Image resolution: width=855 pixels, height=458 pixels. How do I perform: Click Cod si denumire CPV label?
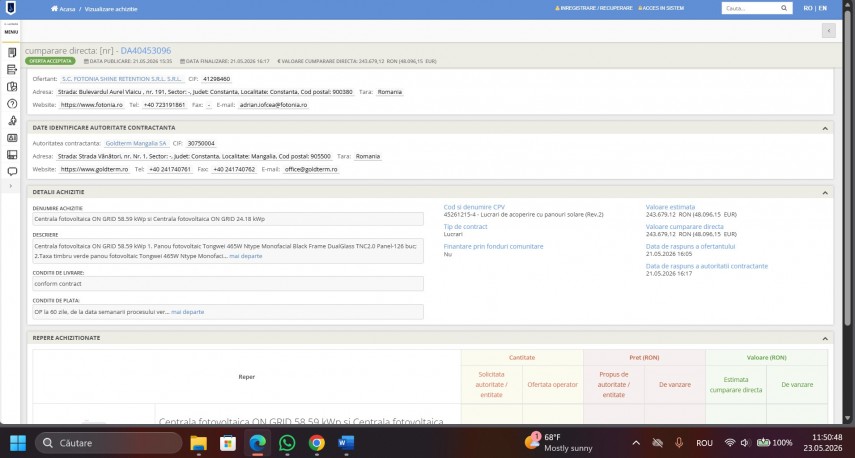point(474,207)
